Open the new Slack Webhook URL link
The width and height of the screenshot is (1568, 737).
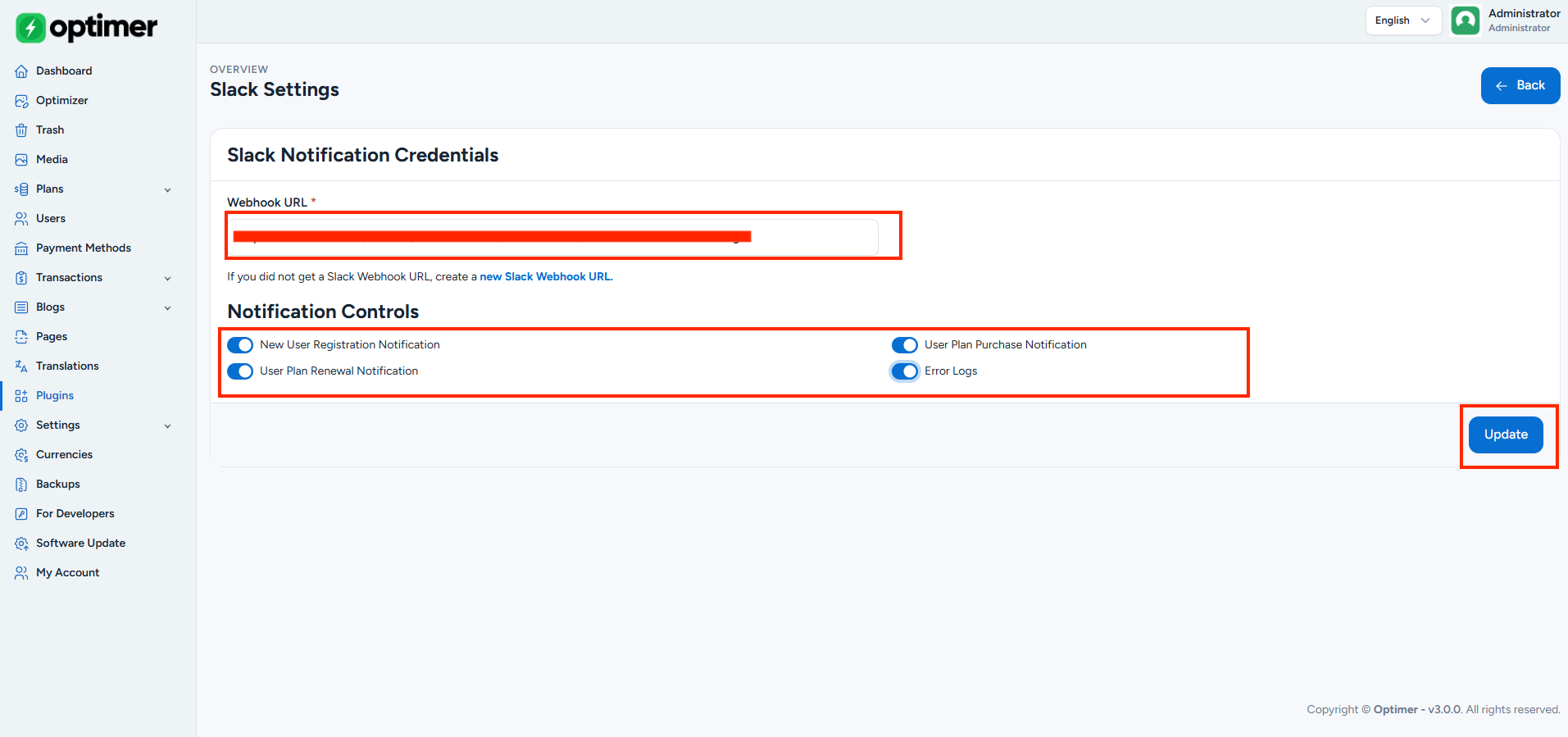[546, 277]
